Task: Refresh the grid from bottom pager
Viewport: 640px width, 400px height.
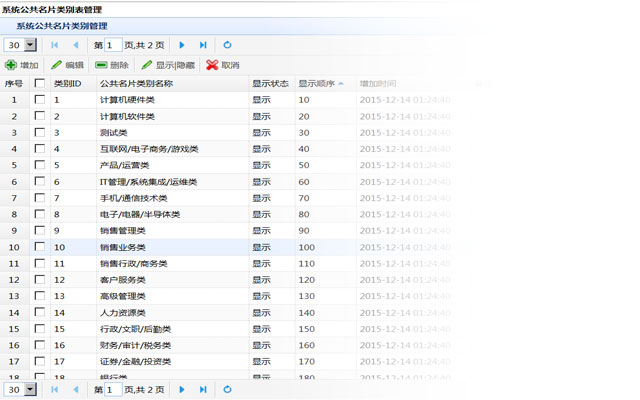Action: [x=228, y=389]
